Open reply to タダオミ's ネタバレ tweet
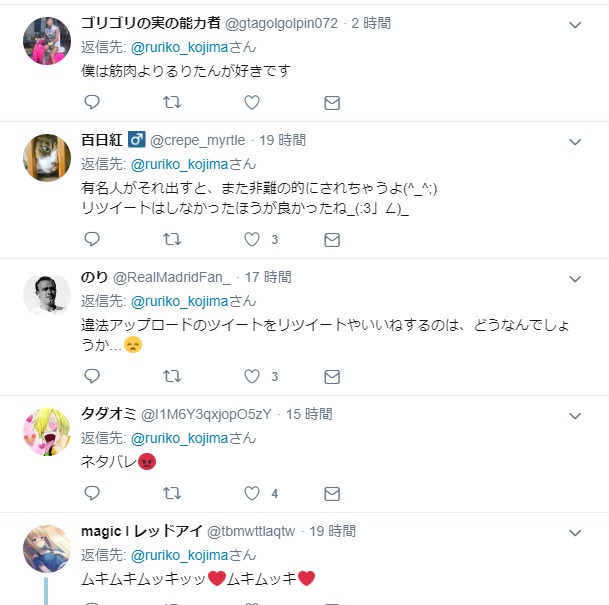Viewport: 609px width, 605px height. coord(92,493)
